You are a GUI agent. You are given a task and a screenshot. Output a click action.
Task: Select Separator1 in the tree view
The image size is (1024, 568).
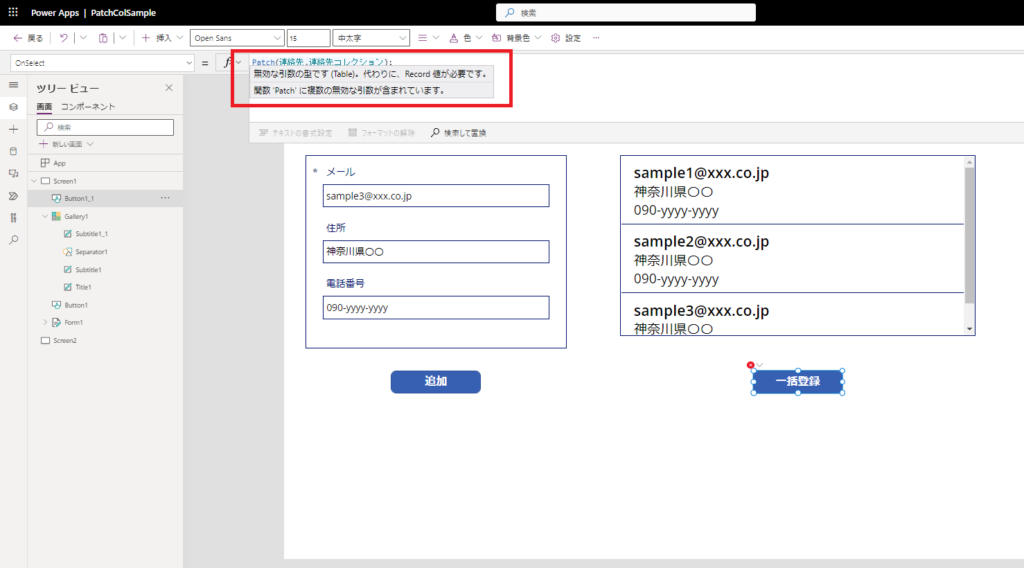point(91,251)
